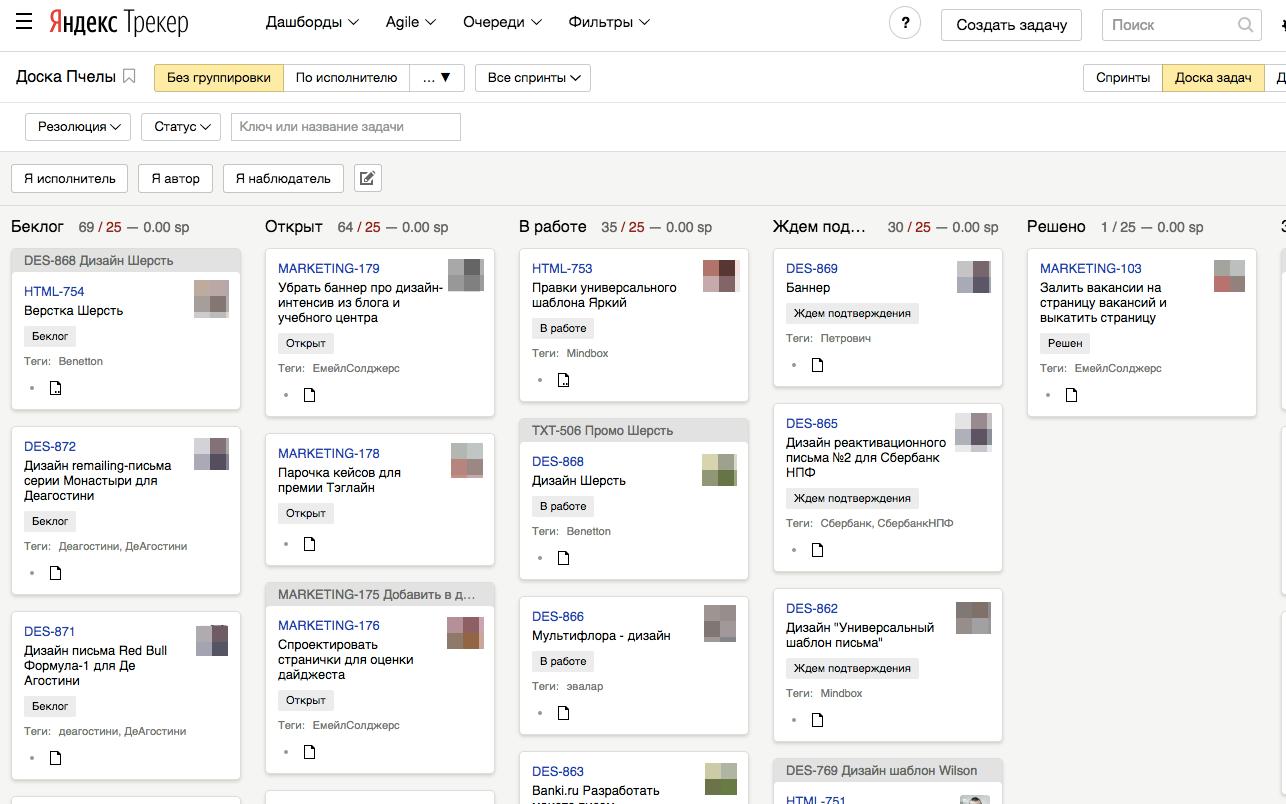Click the Benetton tag on HTML-754 card
Image resolution: width=1286 pixels, height=804 pixels.
pos(81,361)
